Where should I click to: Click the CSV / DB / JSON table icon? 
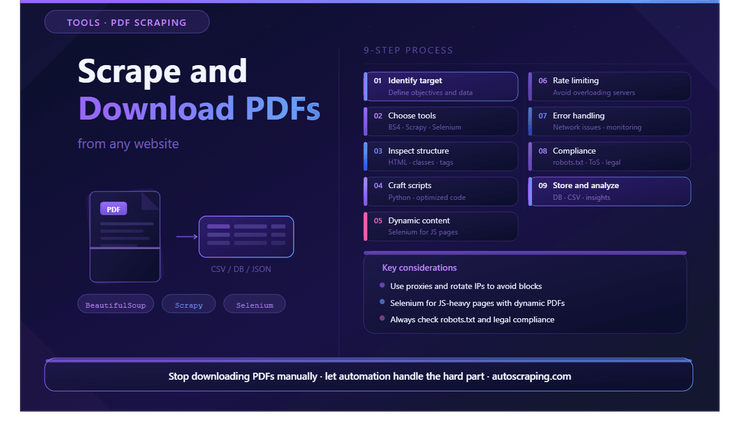pos(246,236)
